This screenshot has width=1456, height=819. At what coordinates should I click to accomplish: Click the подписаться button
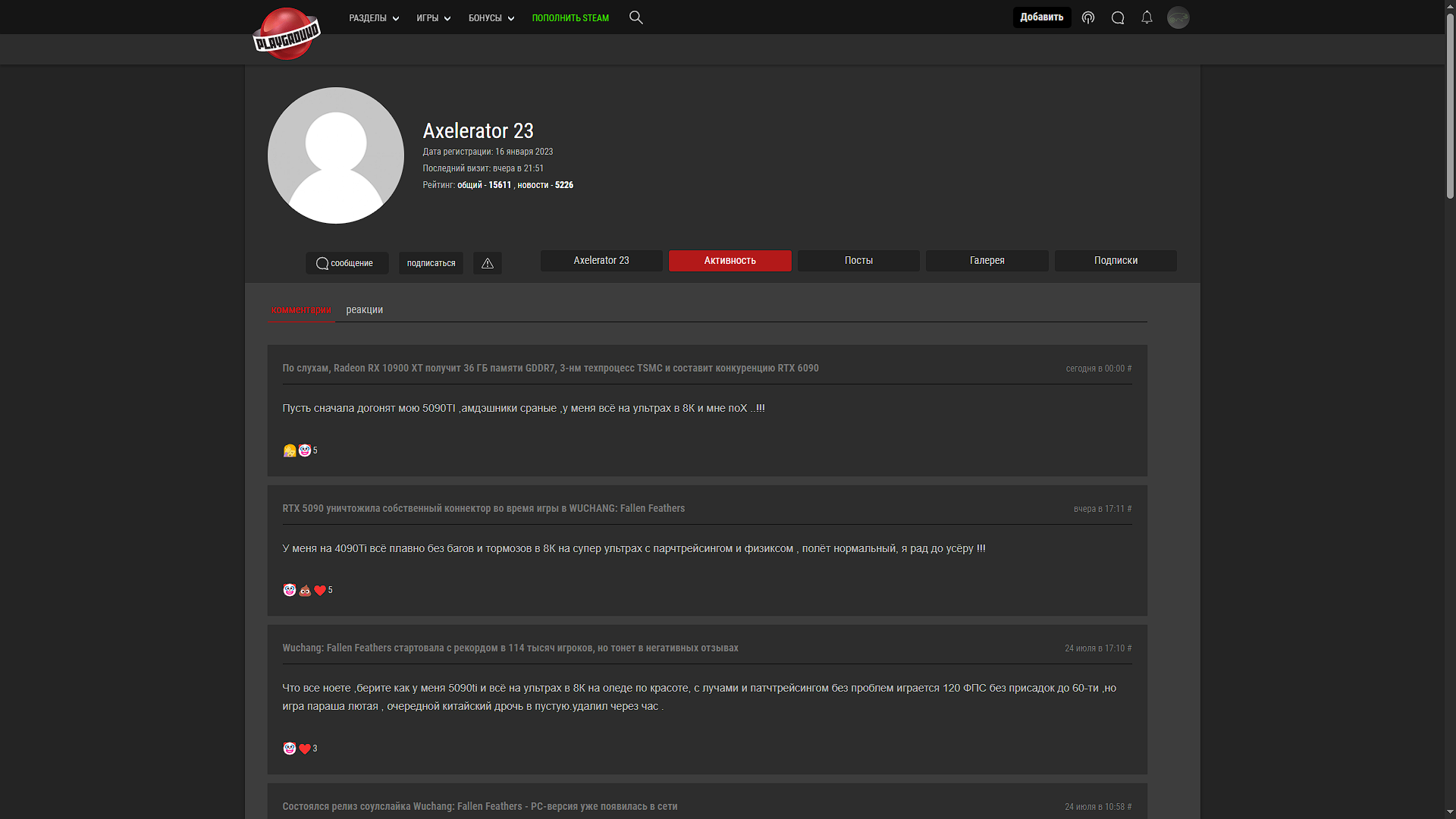pyautogui.click(x=431, y=263)
